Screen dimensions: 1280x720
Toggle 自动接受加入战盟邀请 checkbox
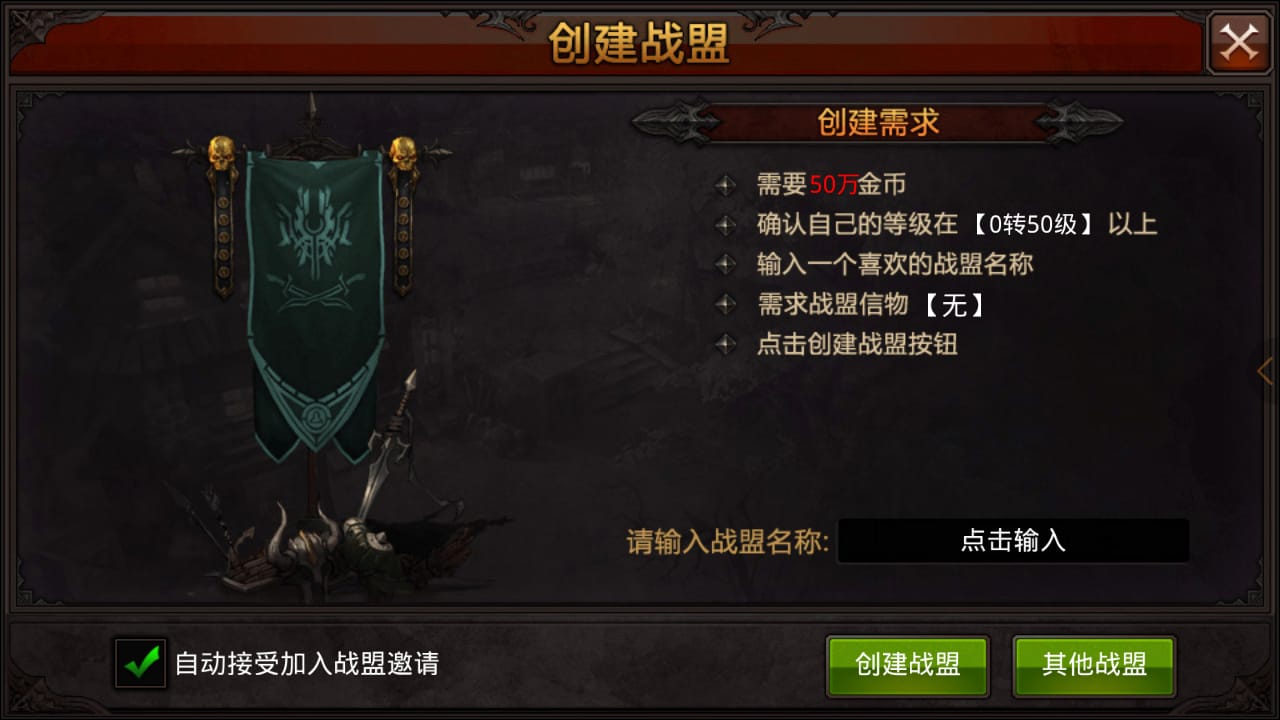140,663
